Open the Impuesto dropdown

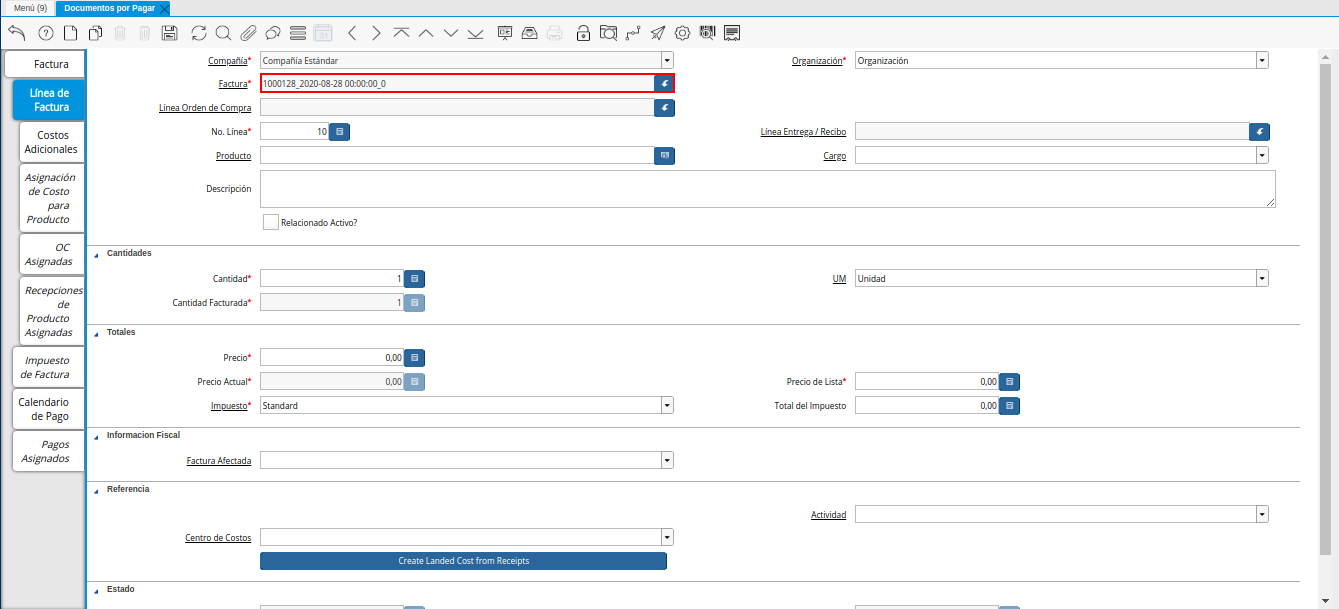click(667, 406)
